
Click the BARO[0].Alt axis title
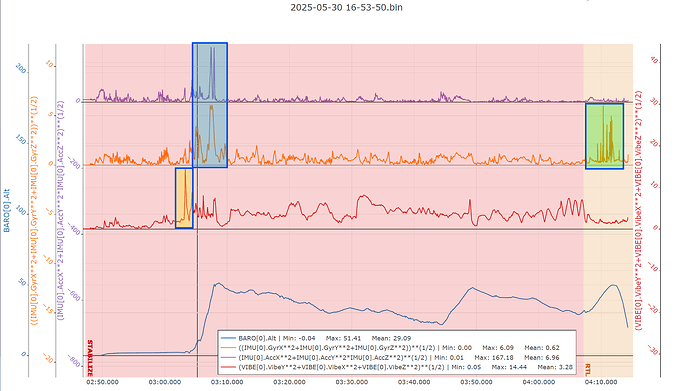pos(7,211)
